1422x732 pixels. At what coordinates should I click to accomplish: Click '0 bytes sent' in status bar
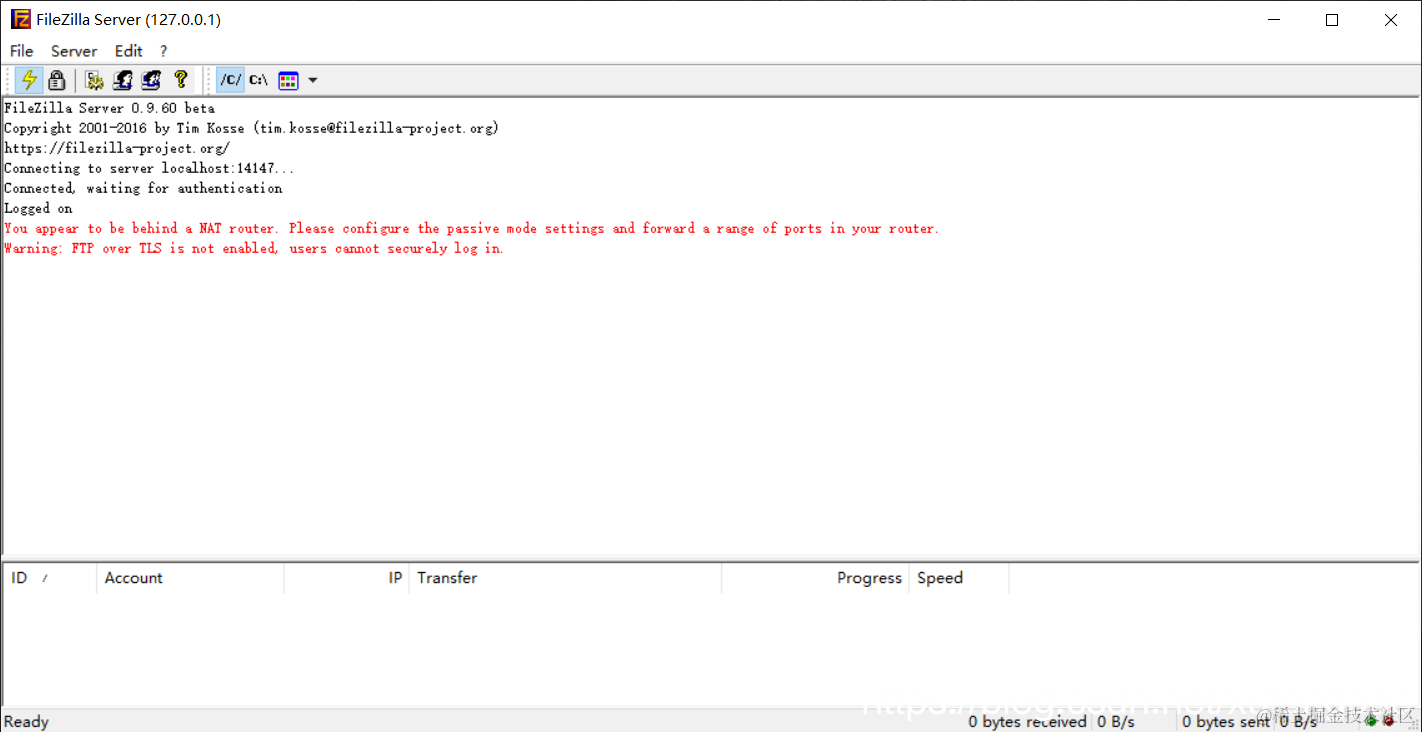(x=1225, y=721)
